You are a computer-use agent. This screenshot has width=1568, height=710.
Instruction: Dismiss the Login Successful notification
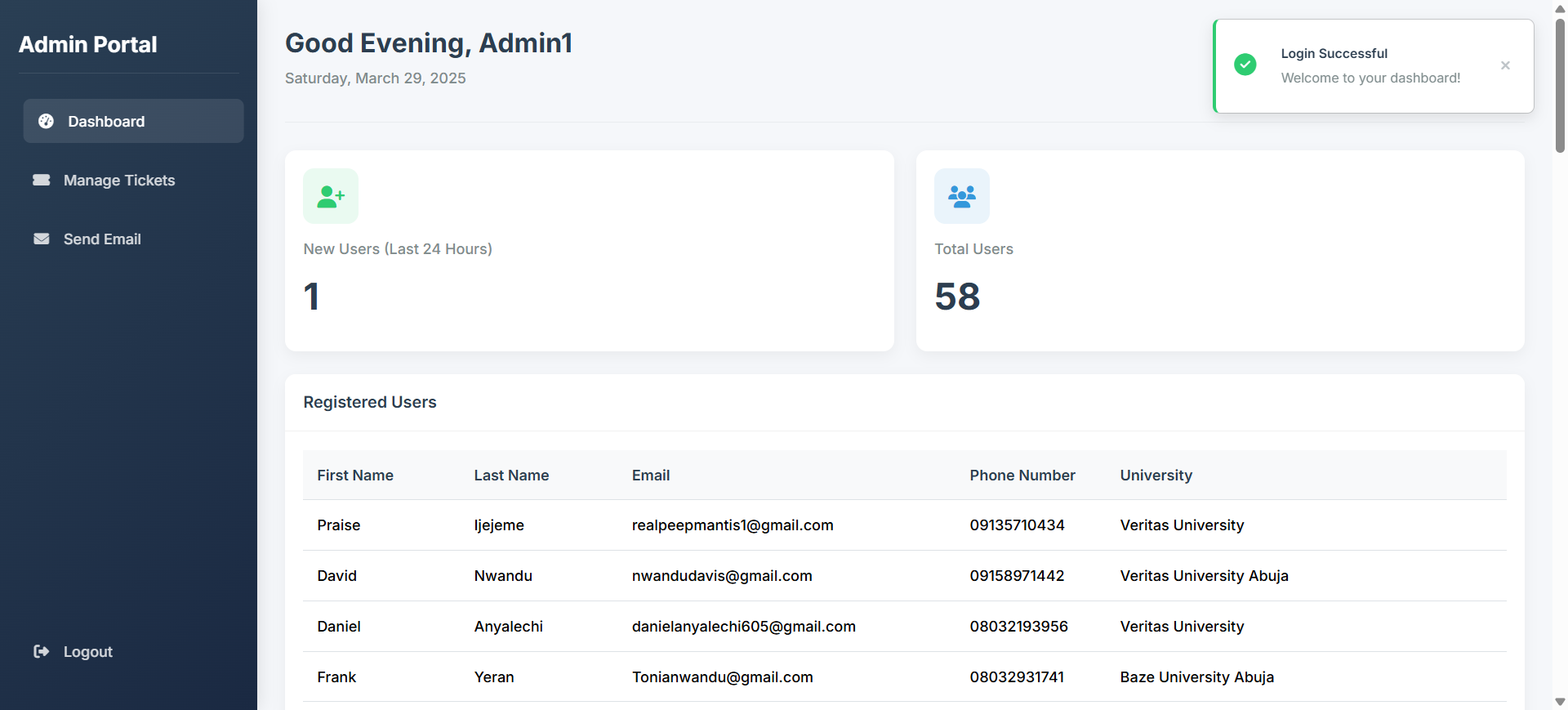pyautogui.click(x=1505, y=65)
